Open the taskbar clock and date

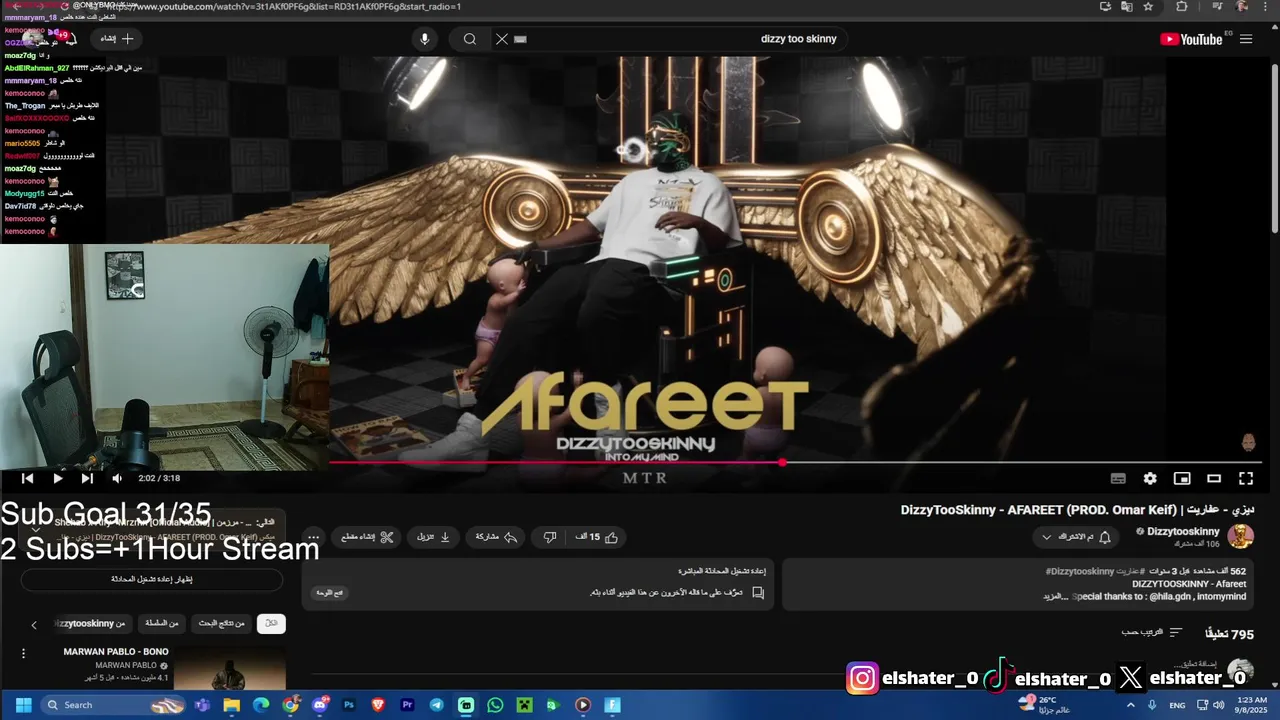pos(1252,705)
